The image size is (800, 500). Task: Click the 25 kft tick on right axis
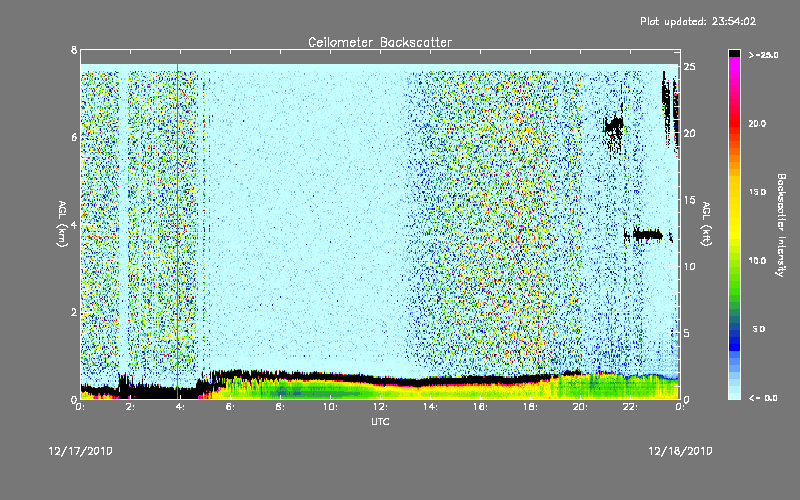click(690, 67)
